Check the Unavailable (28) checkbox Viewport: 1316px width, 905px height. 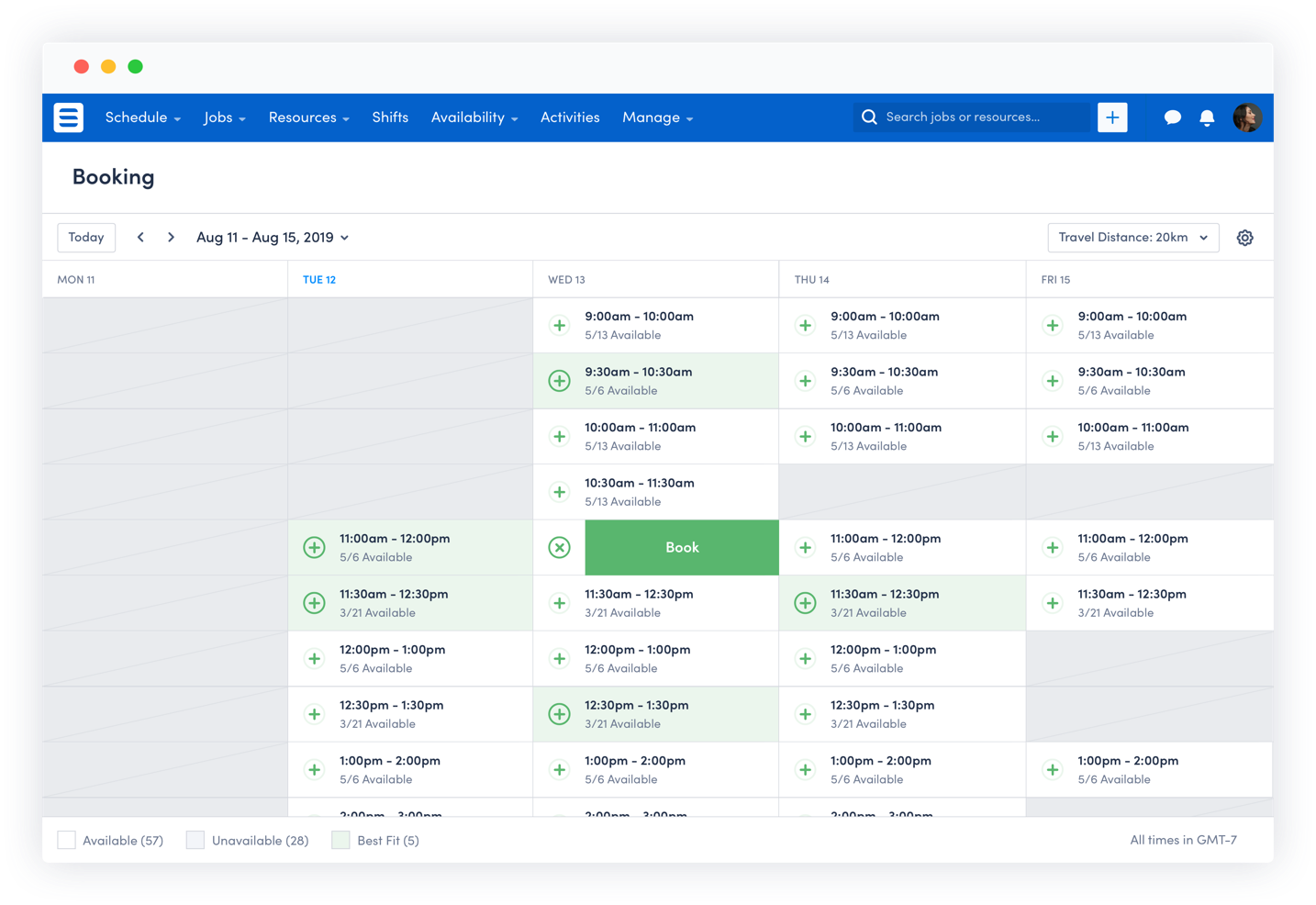click(195, 840)
